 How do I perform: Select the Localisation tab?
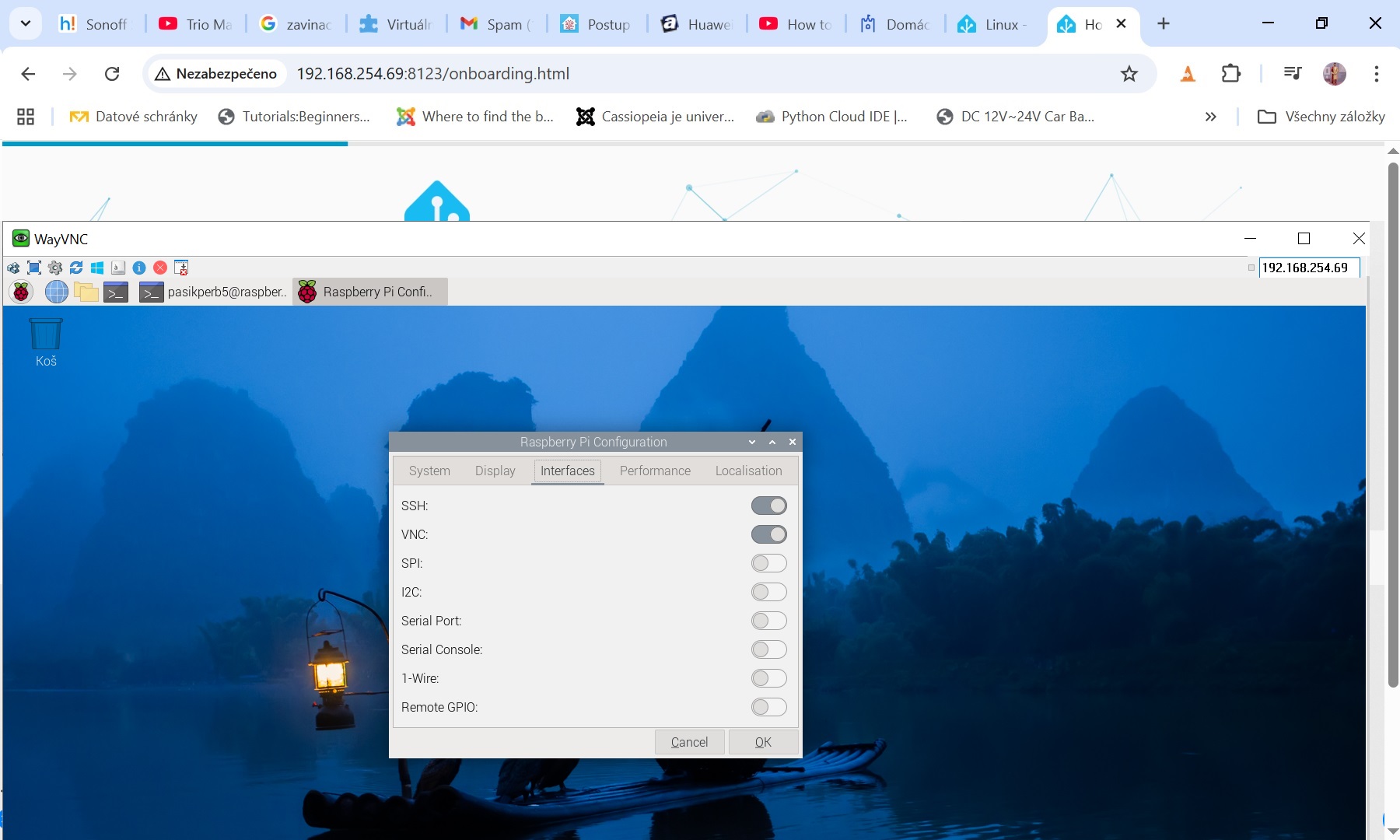coord(748,471)
